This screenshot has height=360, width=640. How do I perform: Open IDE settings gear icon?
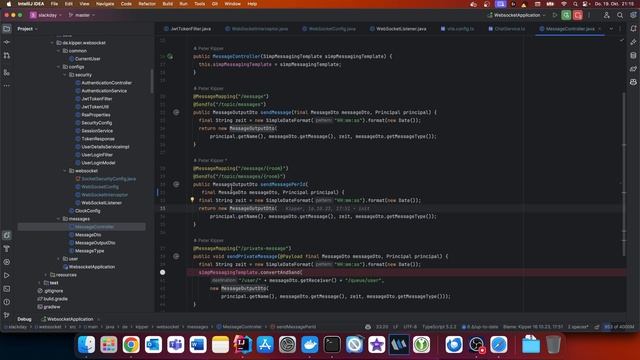tap(633, 15)
